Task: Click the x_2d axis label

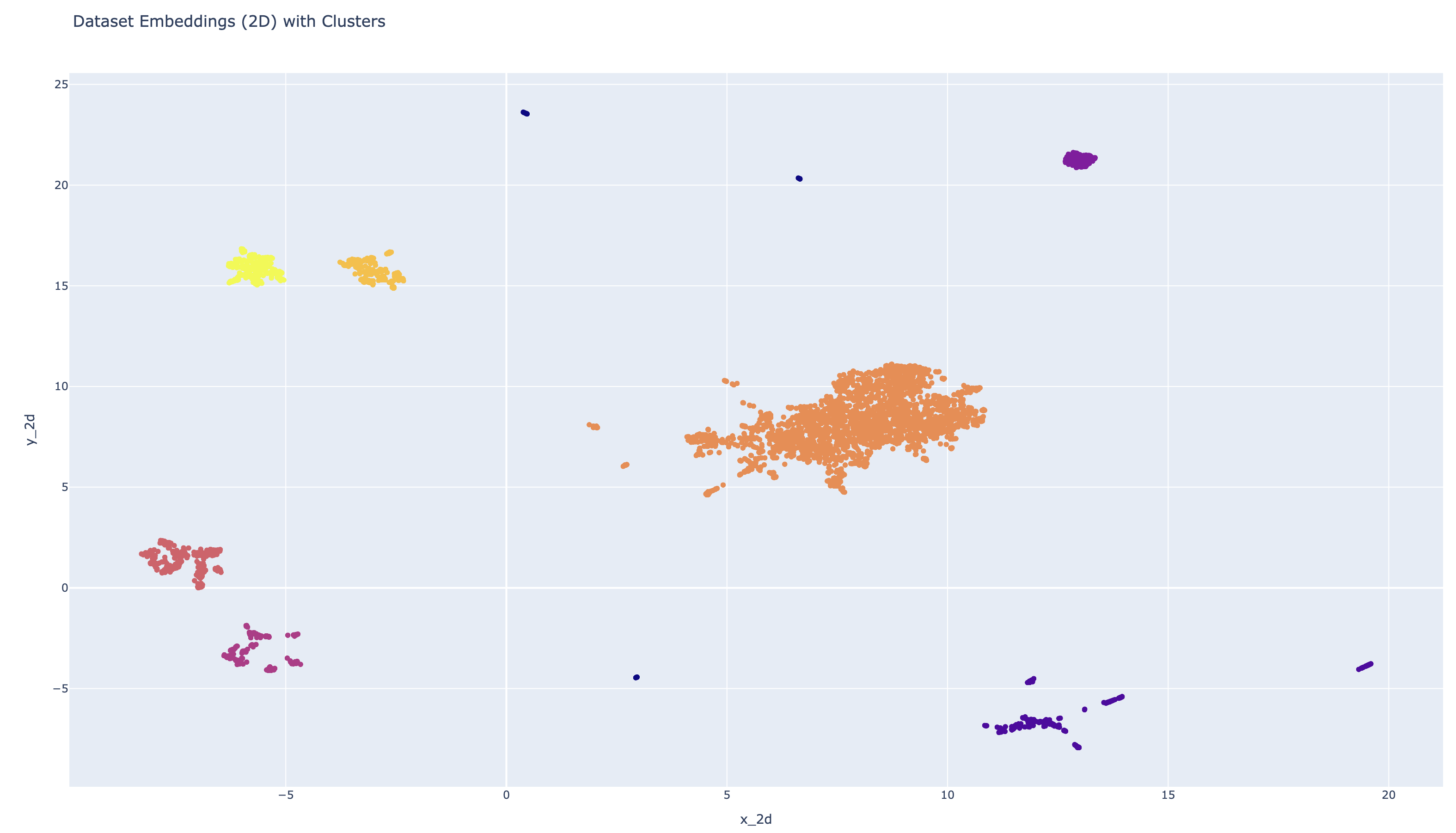Action: coord(755,819)
